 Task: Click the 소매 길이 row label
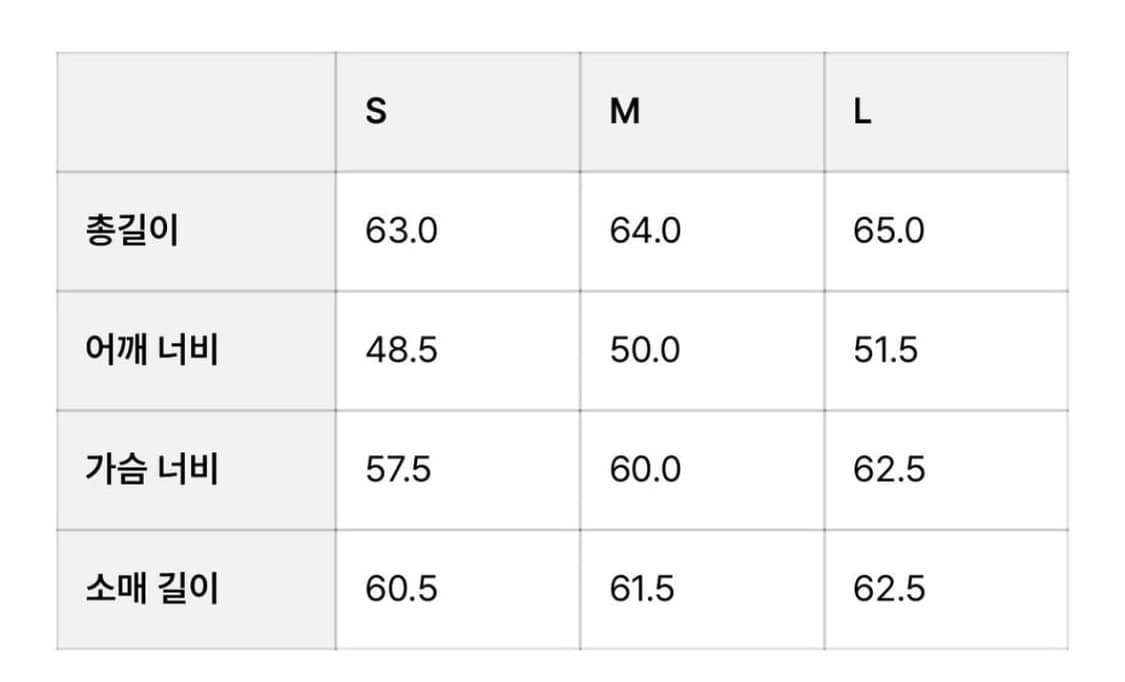[x=152, y=588]
